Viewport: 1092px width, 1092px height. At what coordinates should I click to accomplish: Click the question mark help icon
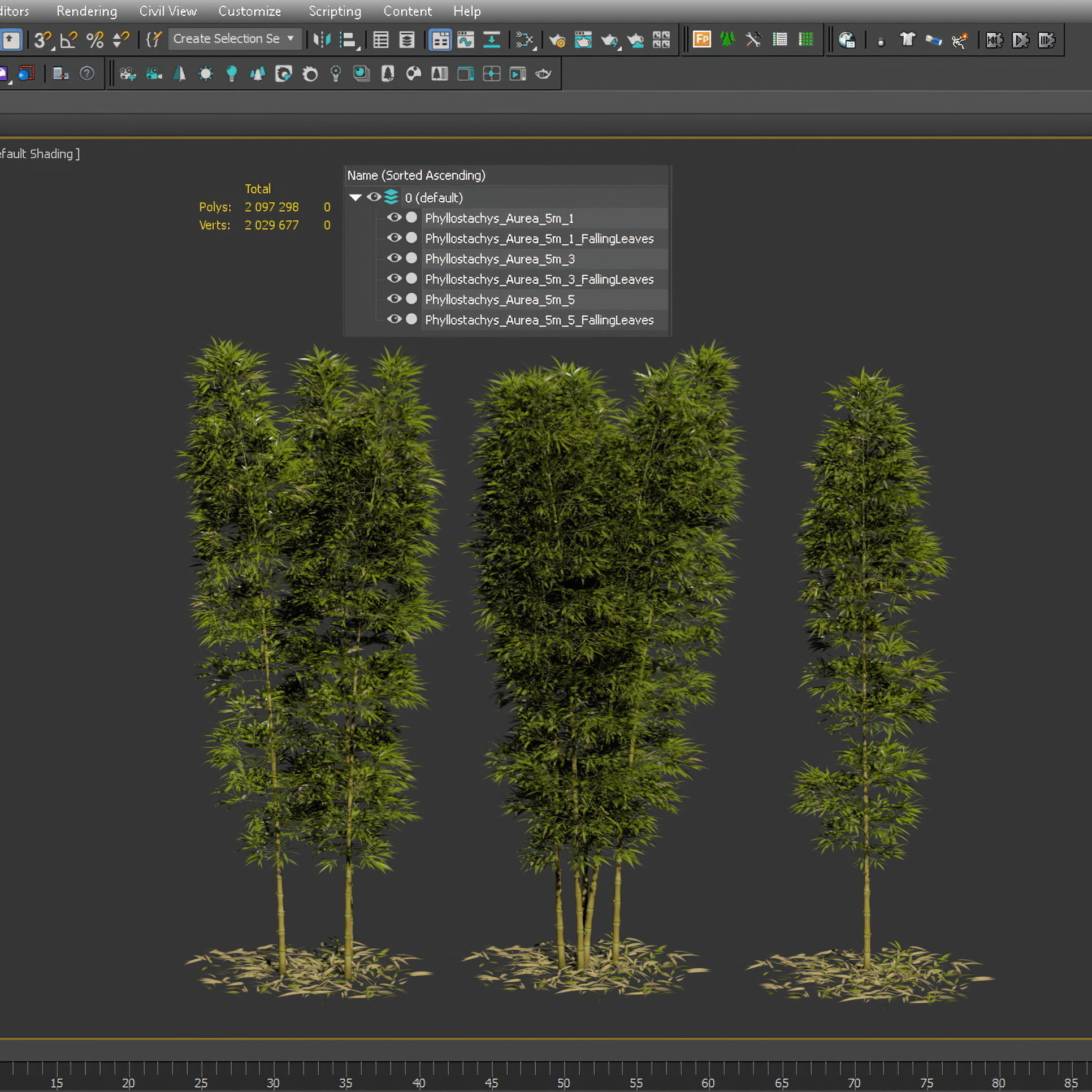(87, 73)
